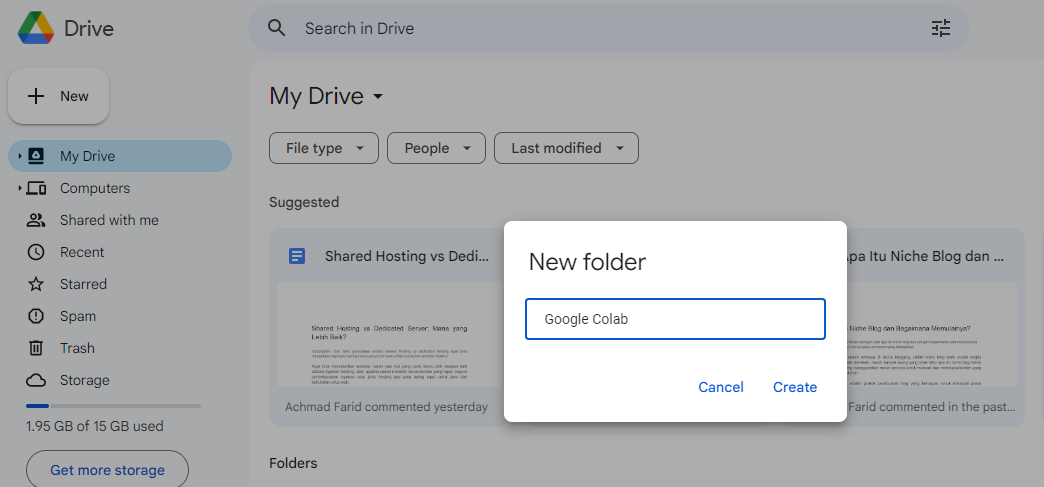The height and width of the screenshot is (487, 1044).
Task: Open Niche Blog document preview thumbnail
Action: [x=931, y=334]
